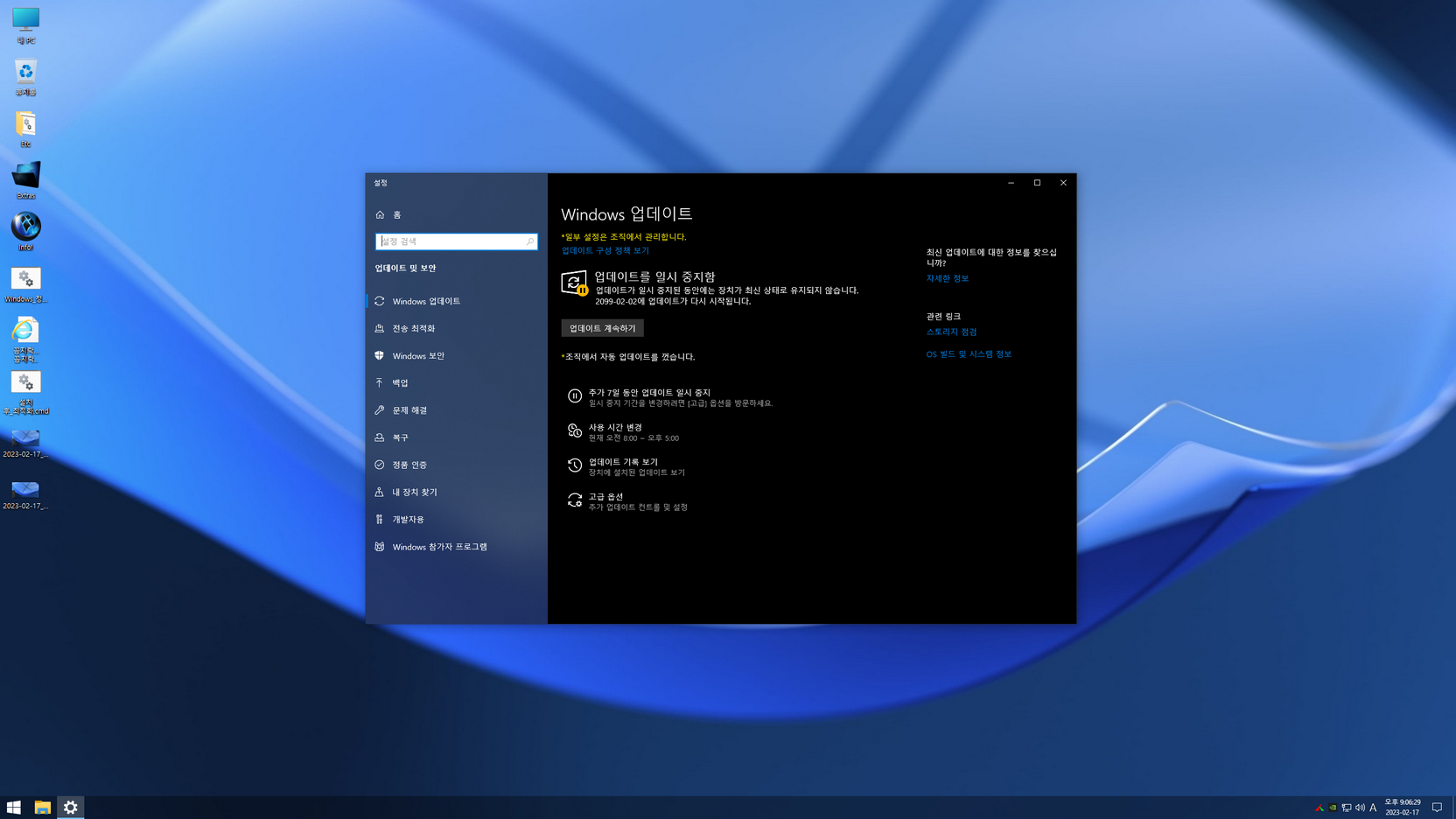The height and width of the screenshot is (819, 1456).
Task: Select the 내 PC desktop icon
Action: 25,25
